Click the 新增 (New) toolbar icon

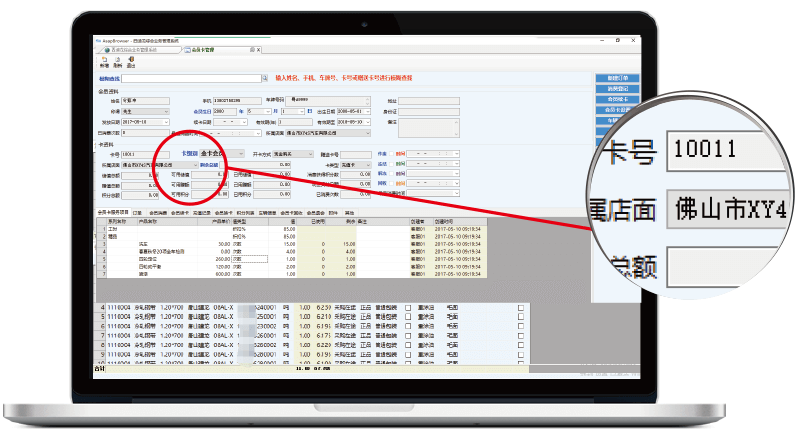coord(103,61)
